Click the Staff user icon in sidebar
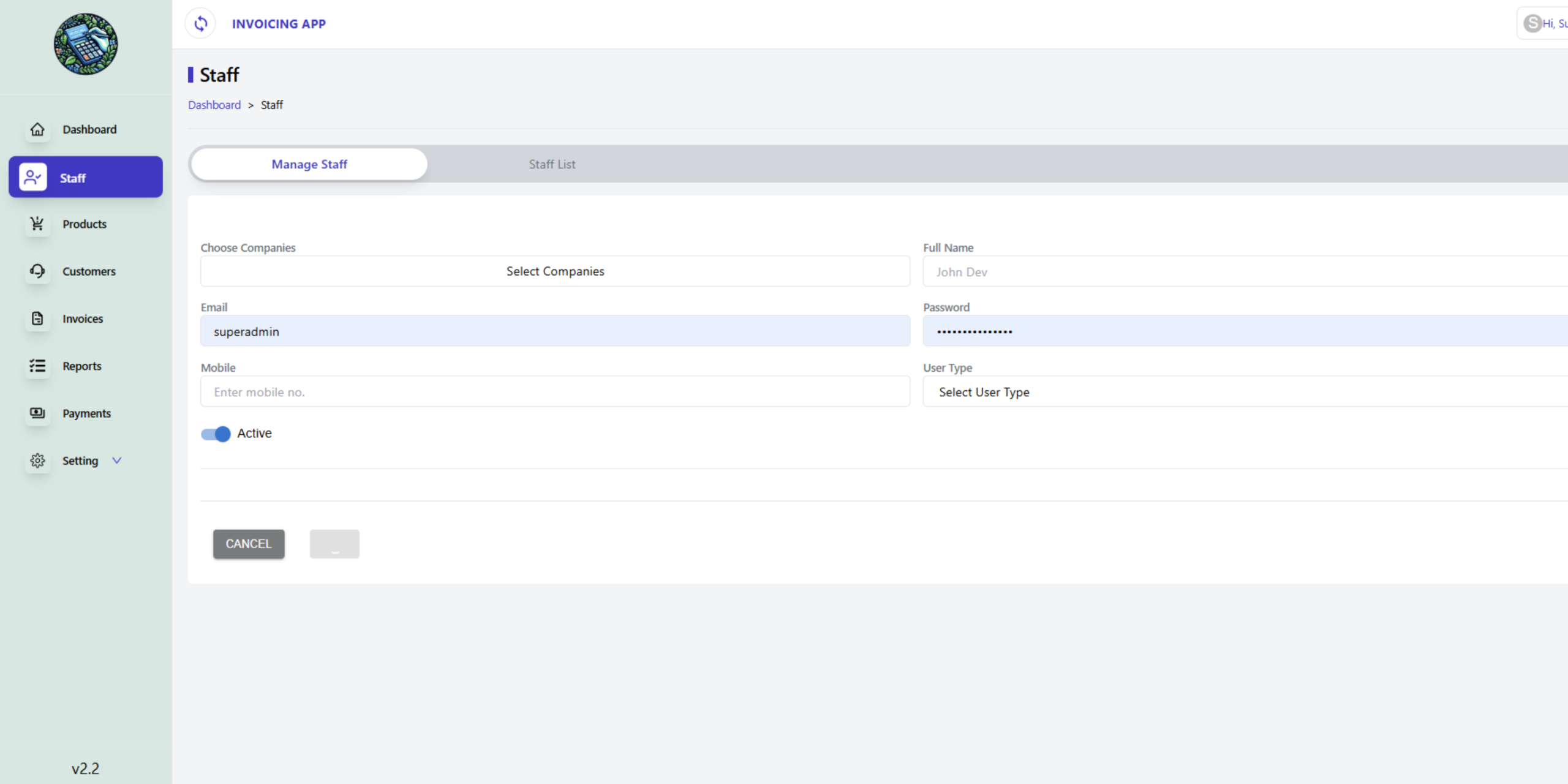This screenshot has width=1568, height=784. coord(32,178)
